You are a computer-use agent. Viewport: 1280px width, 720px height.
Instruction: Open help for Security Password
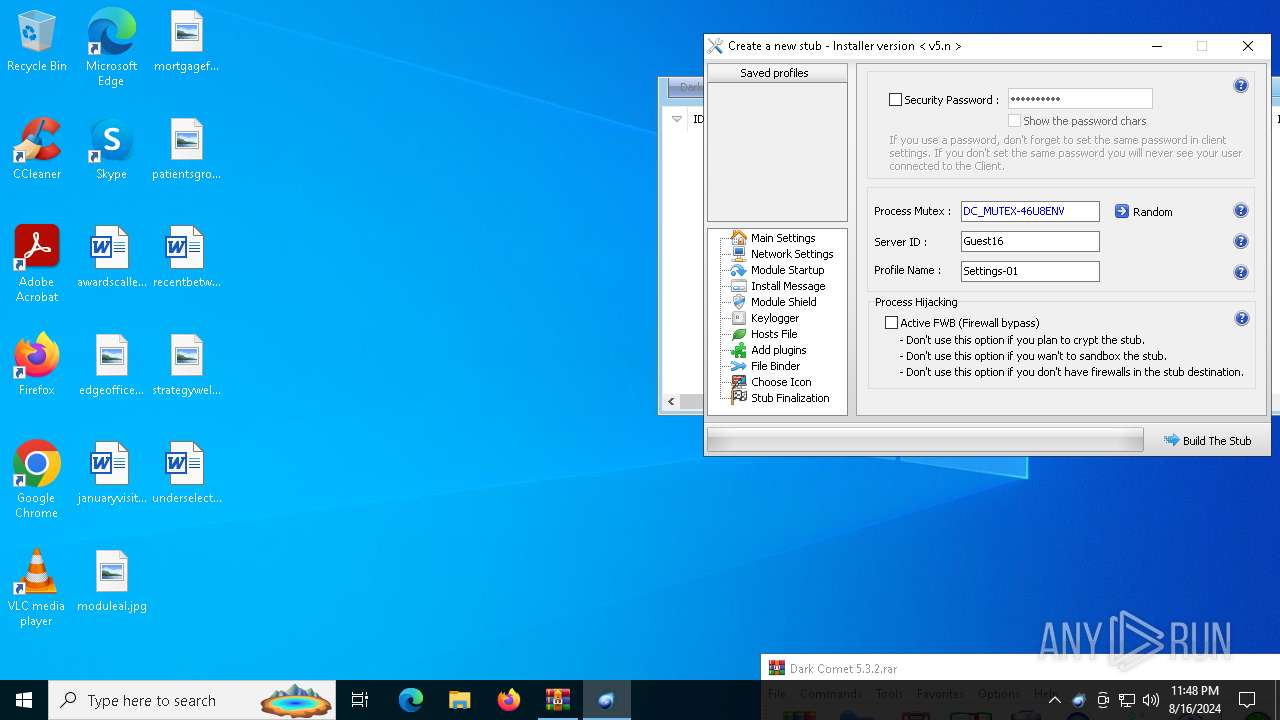coord(1241,86)
